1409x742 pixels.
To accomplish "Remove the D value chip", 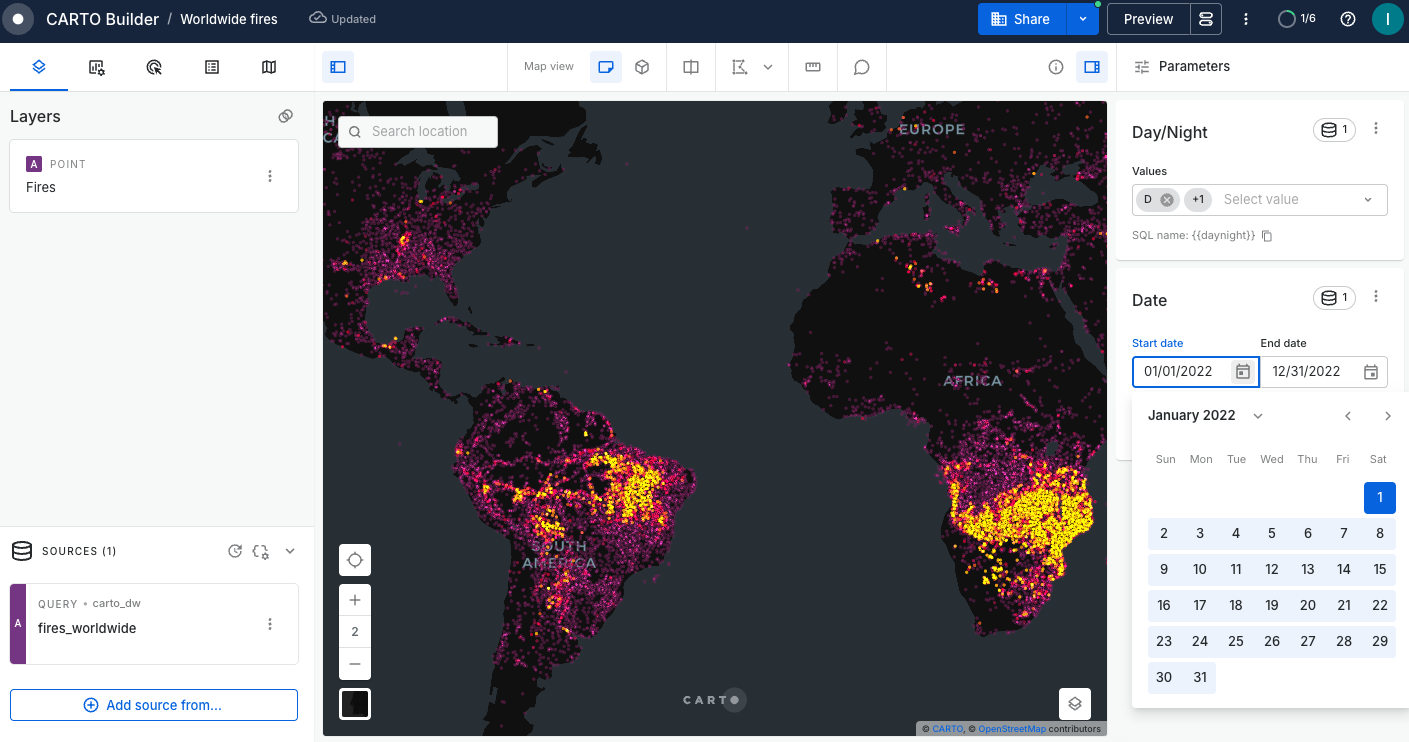I will click(x=1166, y=200).
